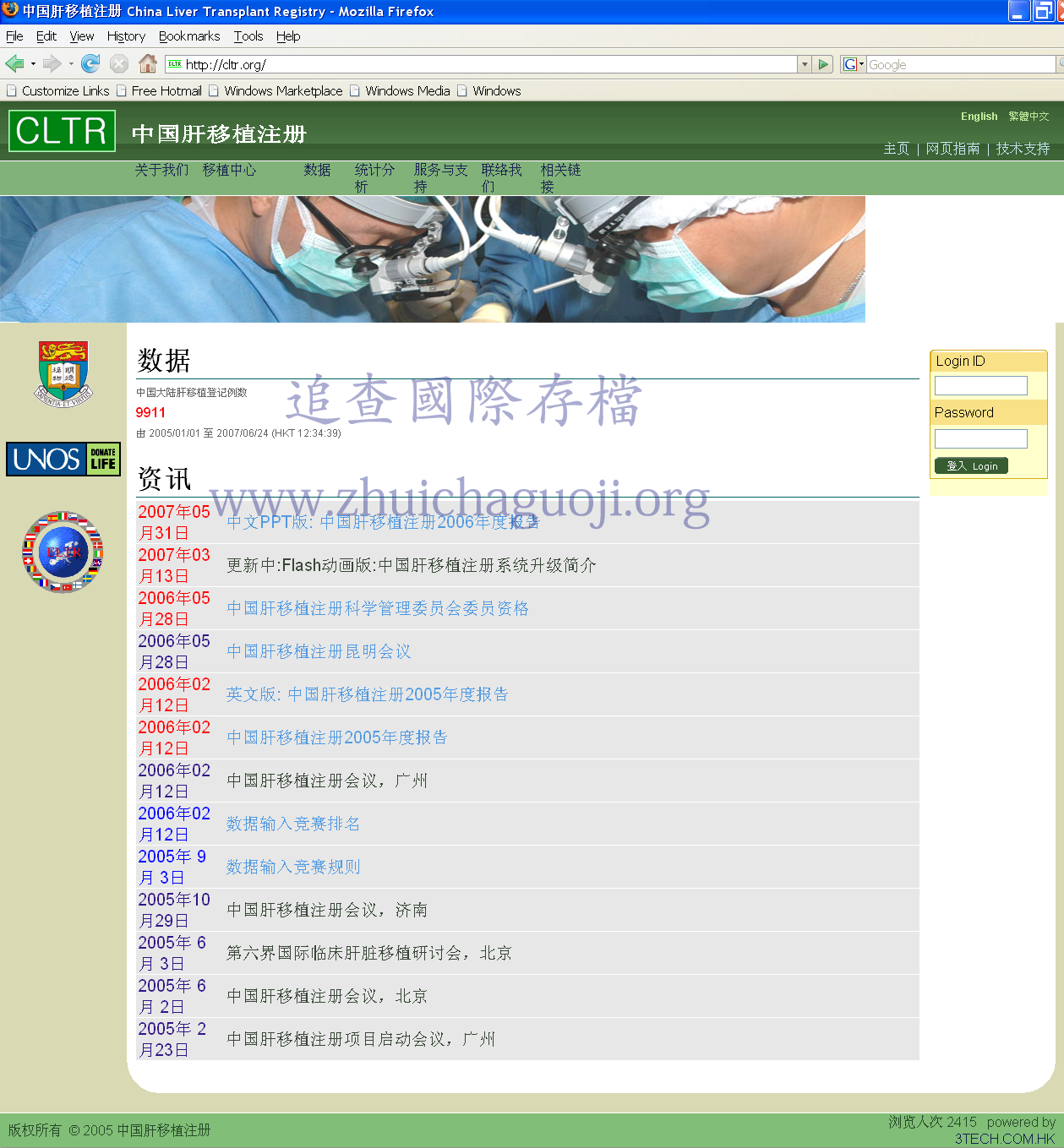Switch the site language to English

[x=979, y=117]
